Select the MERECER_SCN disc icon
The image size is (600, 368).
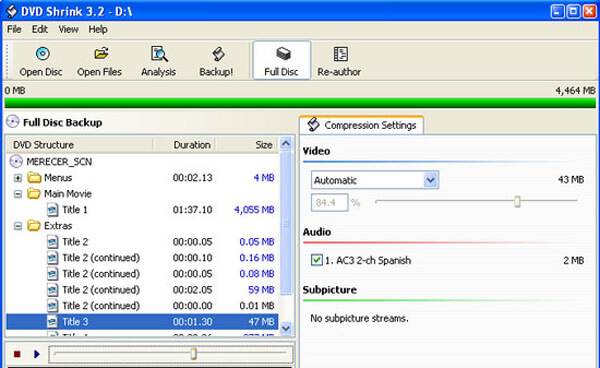coord(16,161)
